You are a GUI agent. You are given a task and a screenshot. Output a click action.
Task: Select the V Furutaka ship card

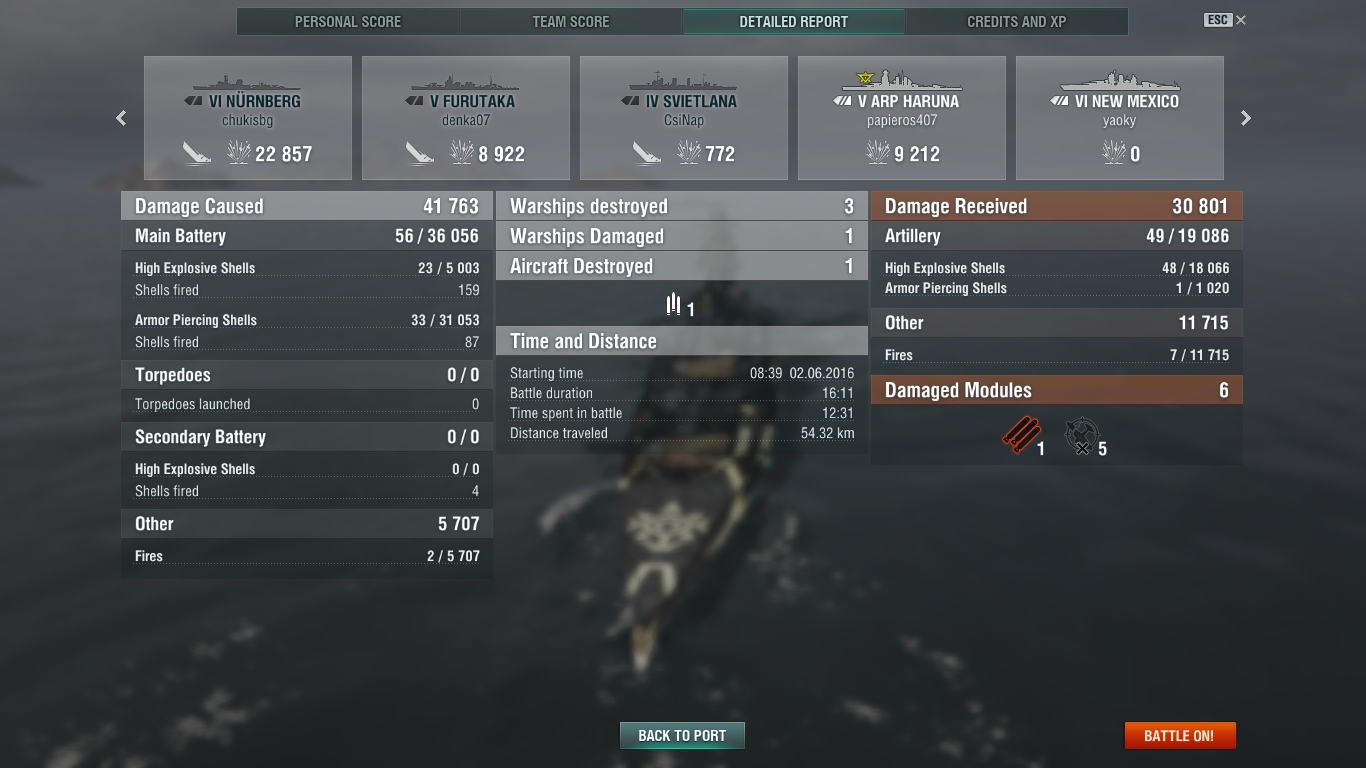(x=466, y=118)
